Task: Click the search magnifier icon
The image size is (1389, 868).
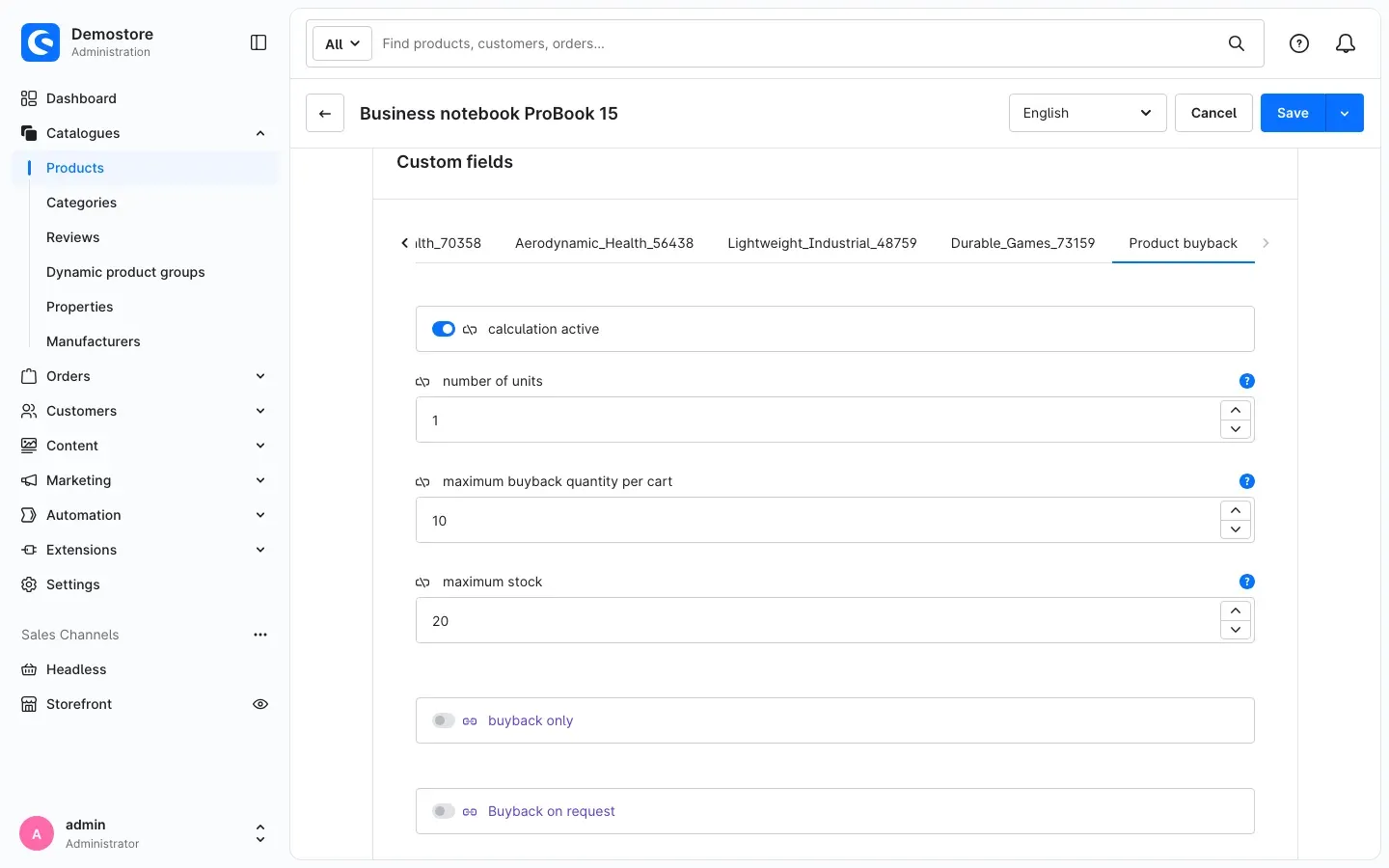Action: point(1237,43)
